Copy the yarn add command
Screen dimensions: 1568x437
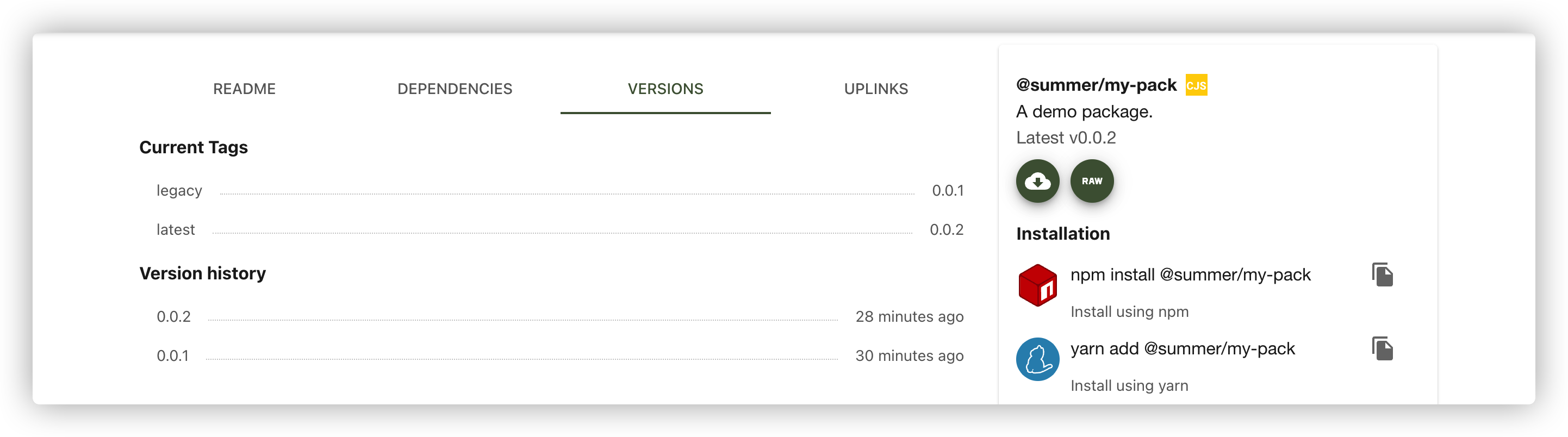coord(1382,349)
